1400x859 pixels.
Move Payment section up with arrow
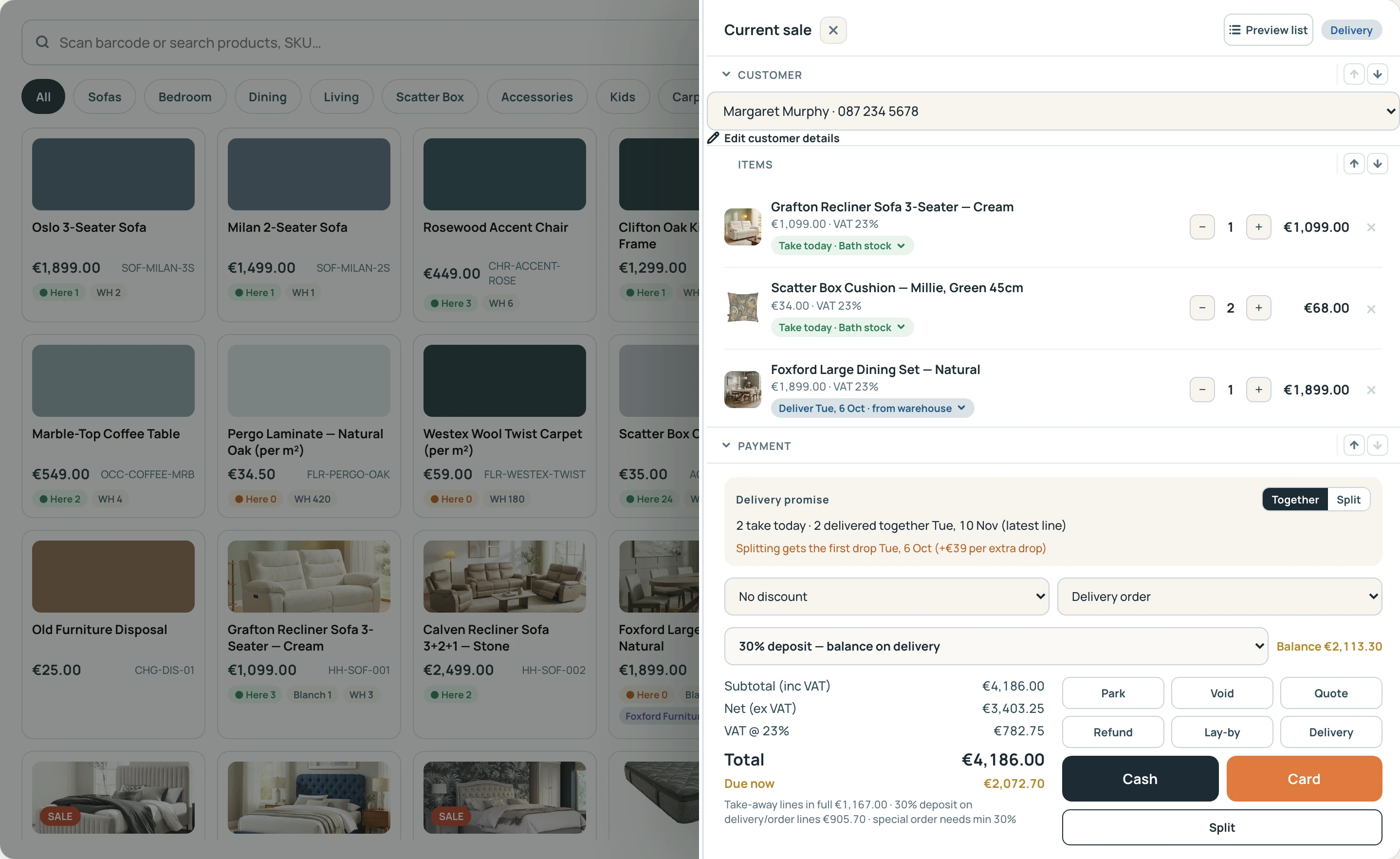tap(1354, 446)
